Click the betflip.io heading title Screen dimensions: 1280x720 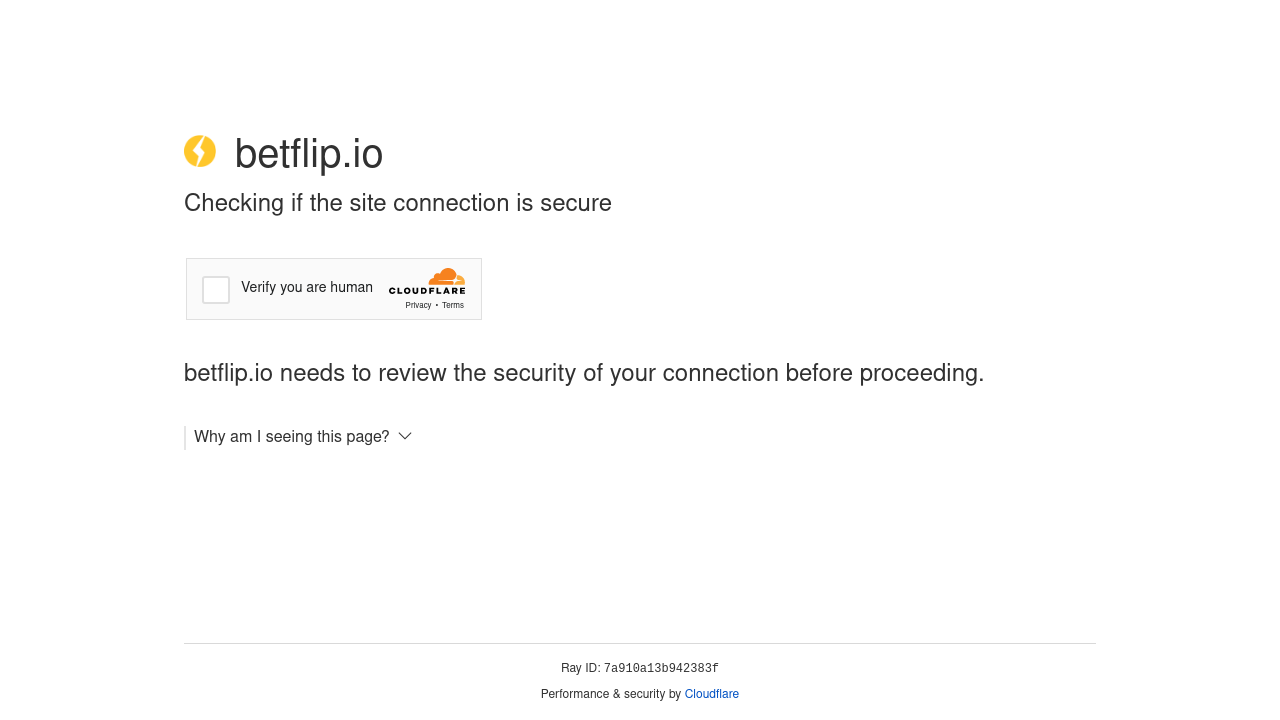point(309,154)
